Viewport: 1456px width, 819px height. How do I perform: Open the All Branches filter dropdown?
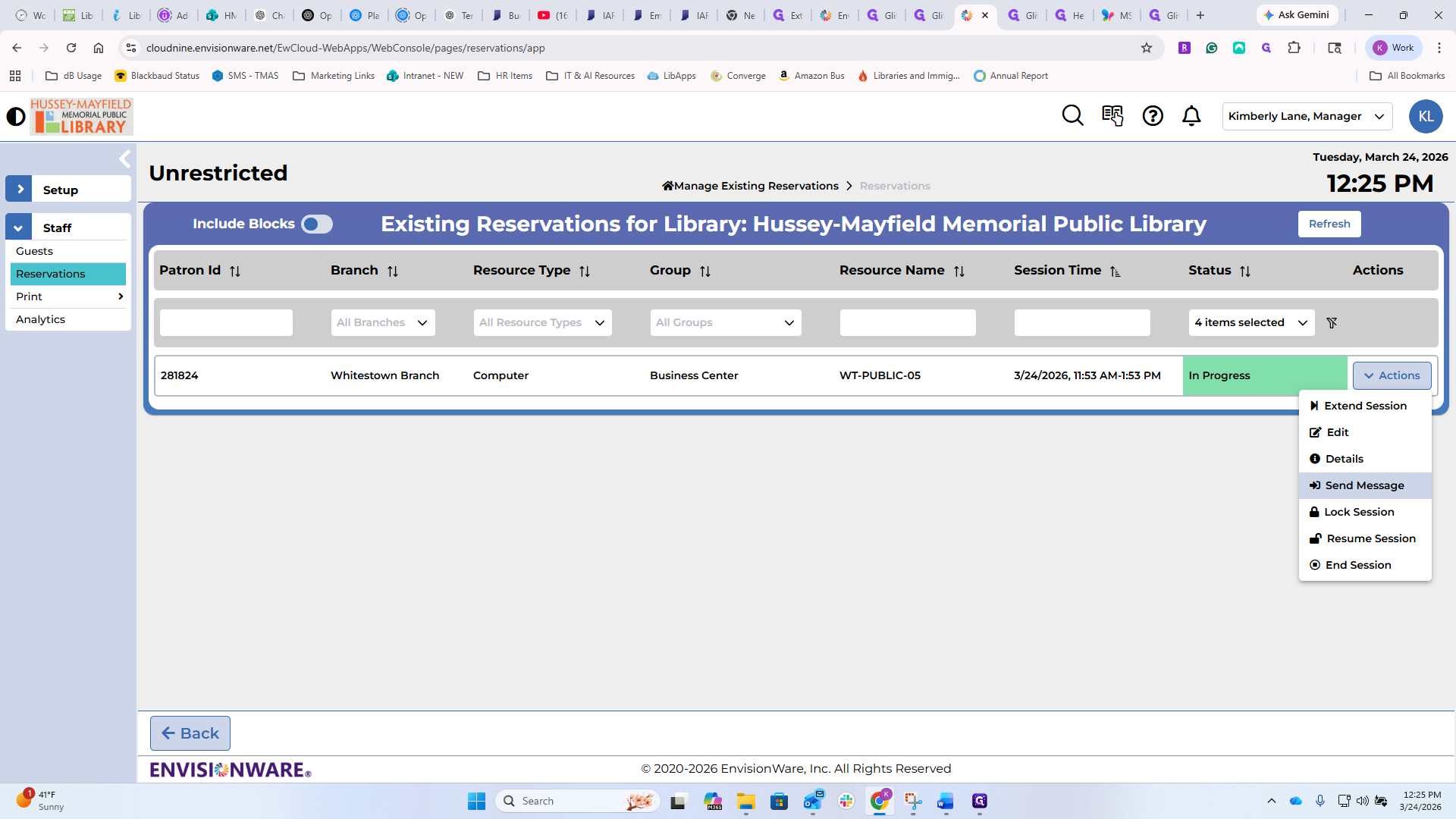click(383, 323)
